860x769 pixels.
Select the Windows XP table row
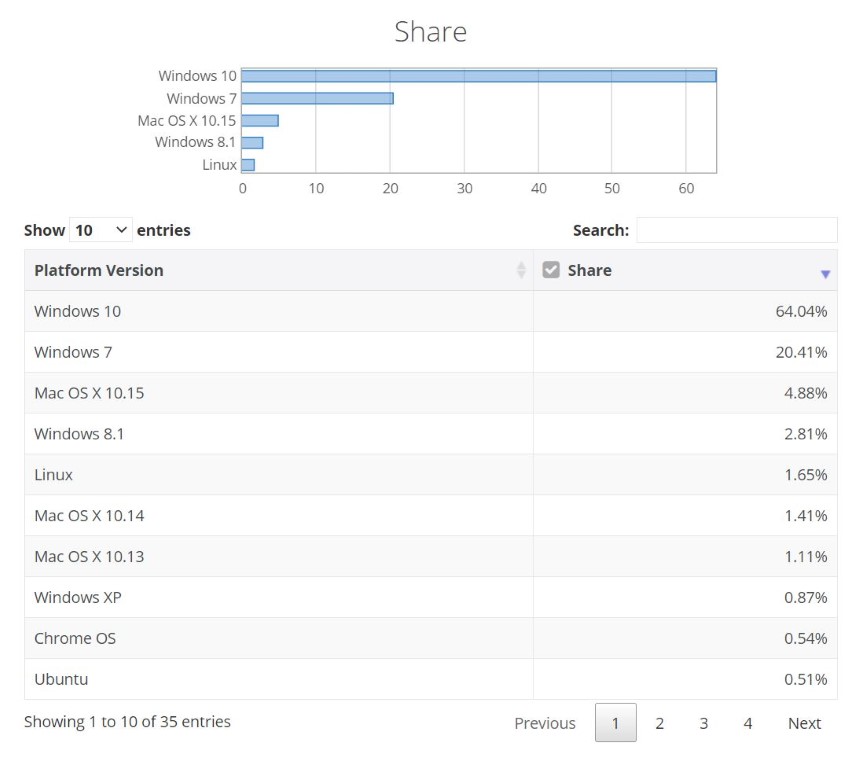coord(431,597)
